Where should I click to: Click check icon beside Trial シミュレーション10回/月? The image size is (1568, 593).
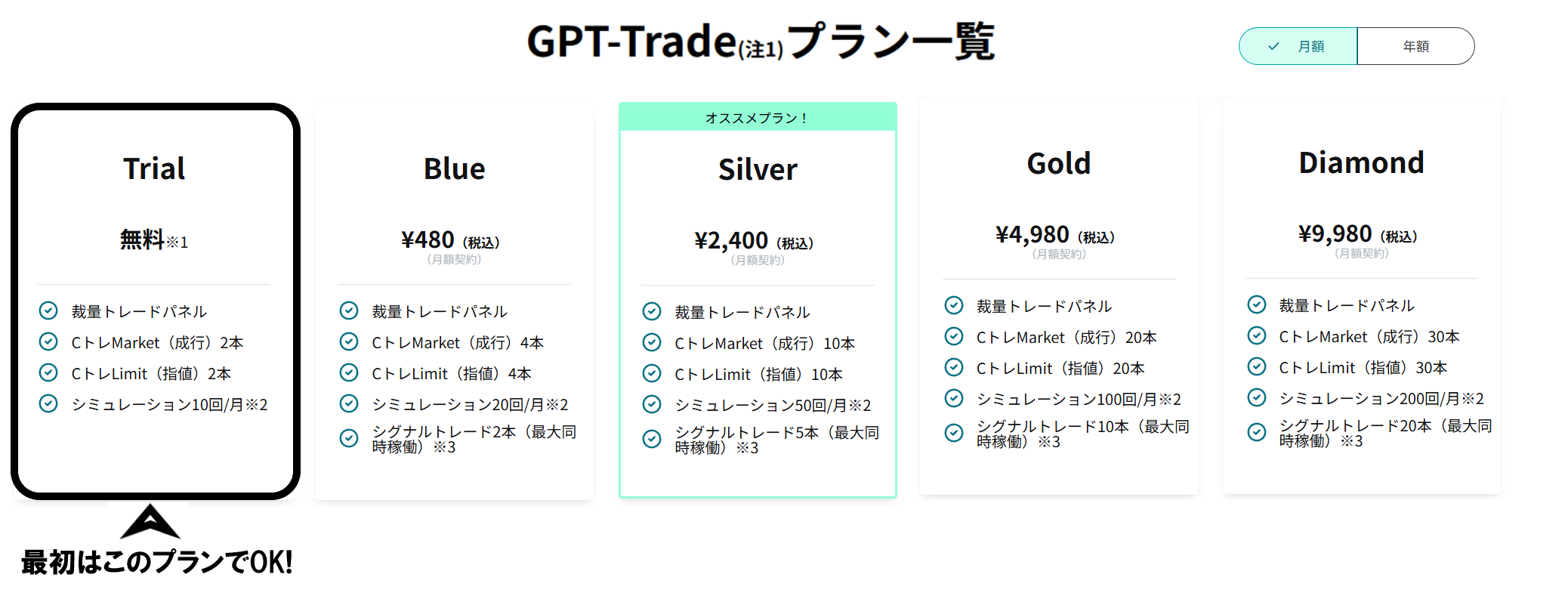(x=48, y=403)
